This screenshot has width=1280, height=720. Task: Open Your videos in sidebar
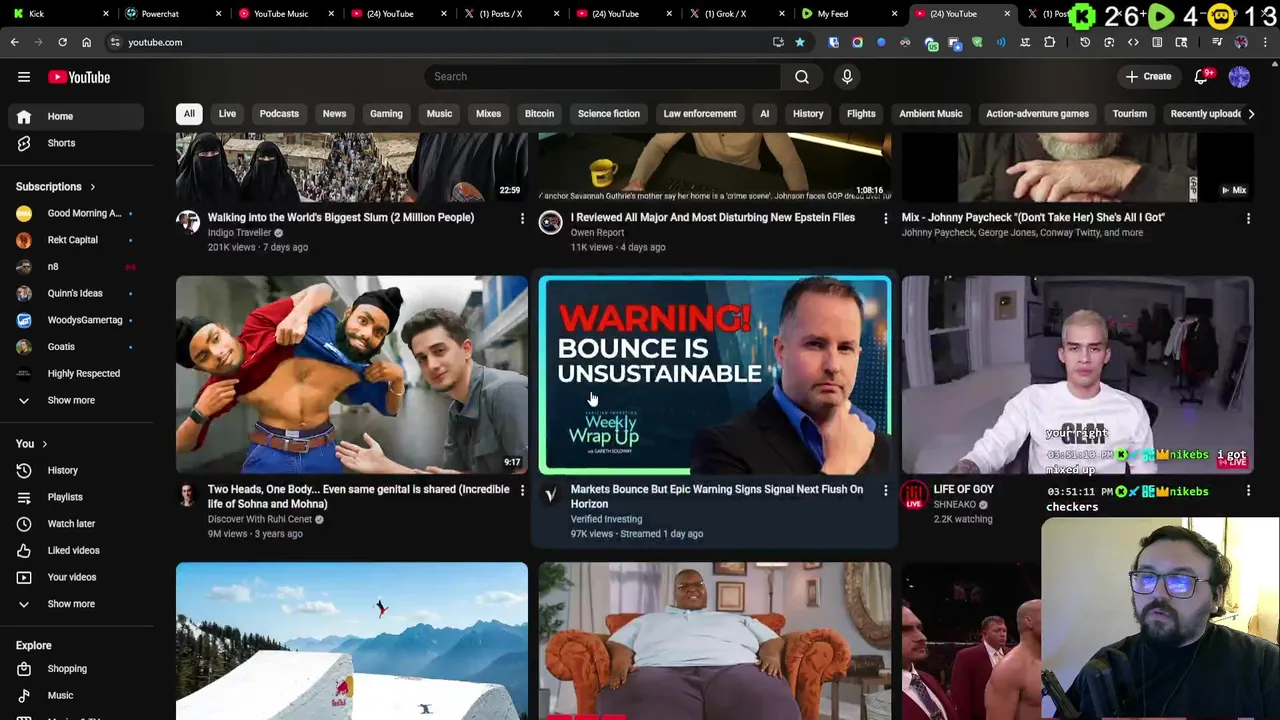pyautogui.click(x=76, y=577)
